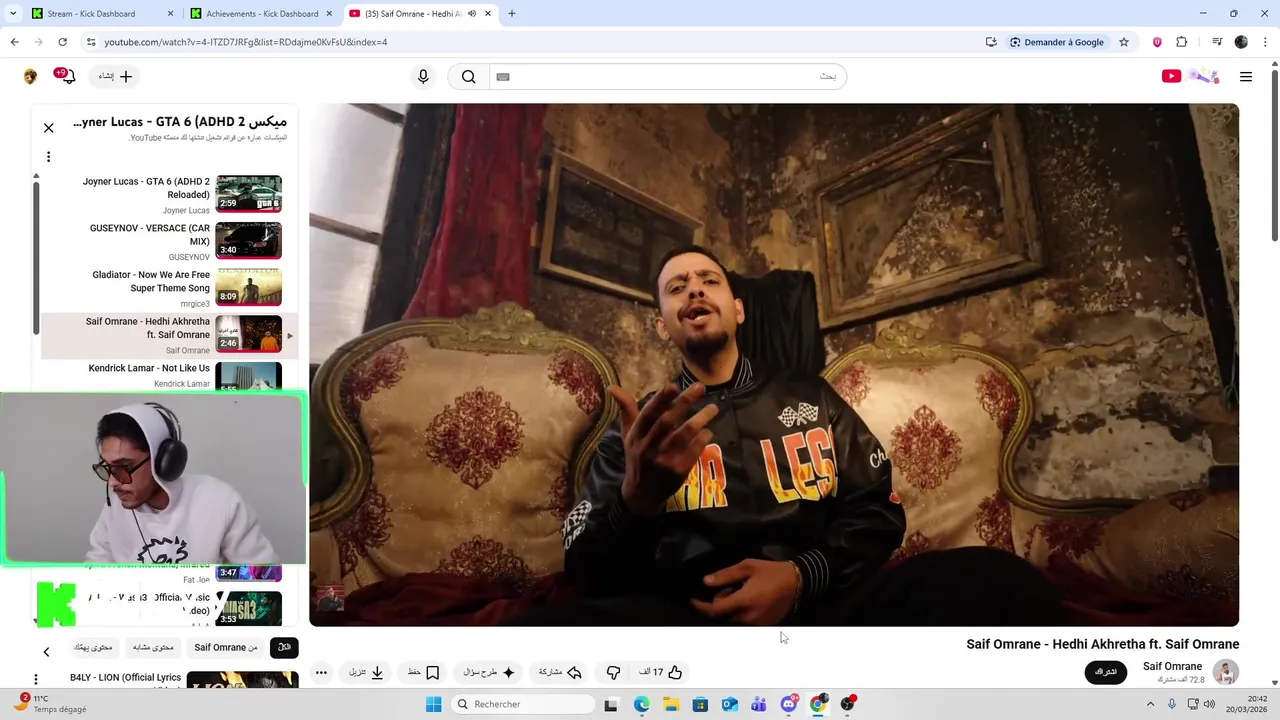
Task: Bookmark this page with star
Action: point(1124,42)
